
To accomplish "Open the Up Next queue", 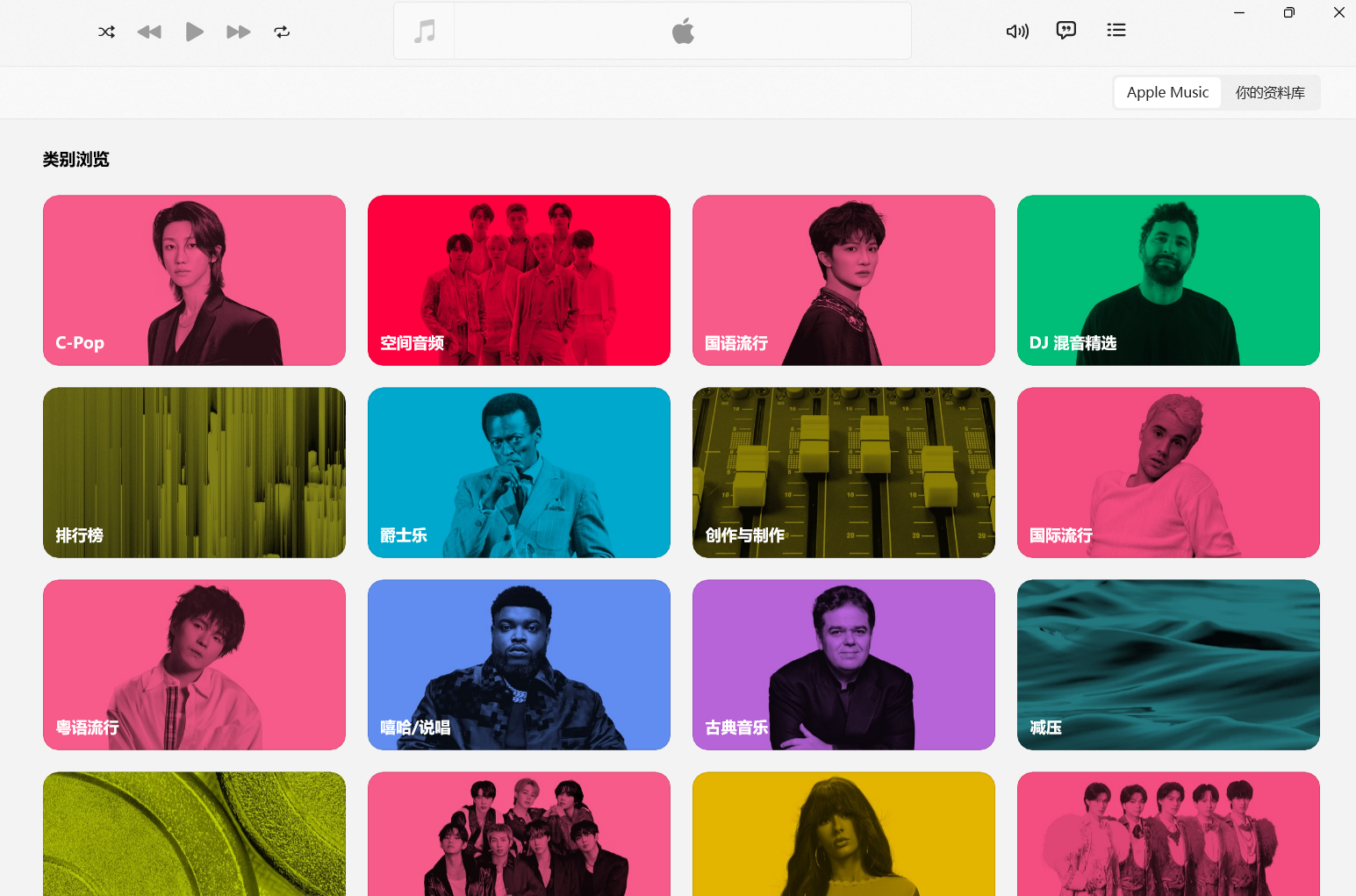I will [x=1116, y=30].
